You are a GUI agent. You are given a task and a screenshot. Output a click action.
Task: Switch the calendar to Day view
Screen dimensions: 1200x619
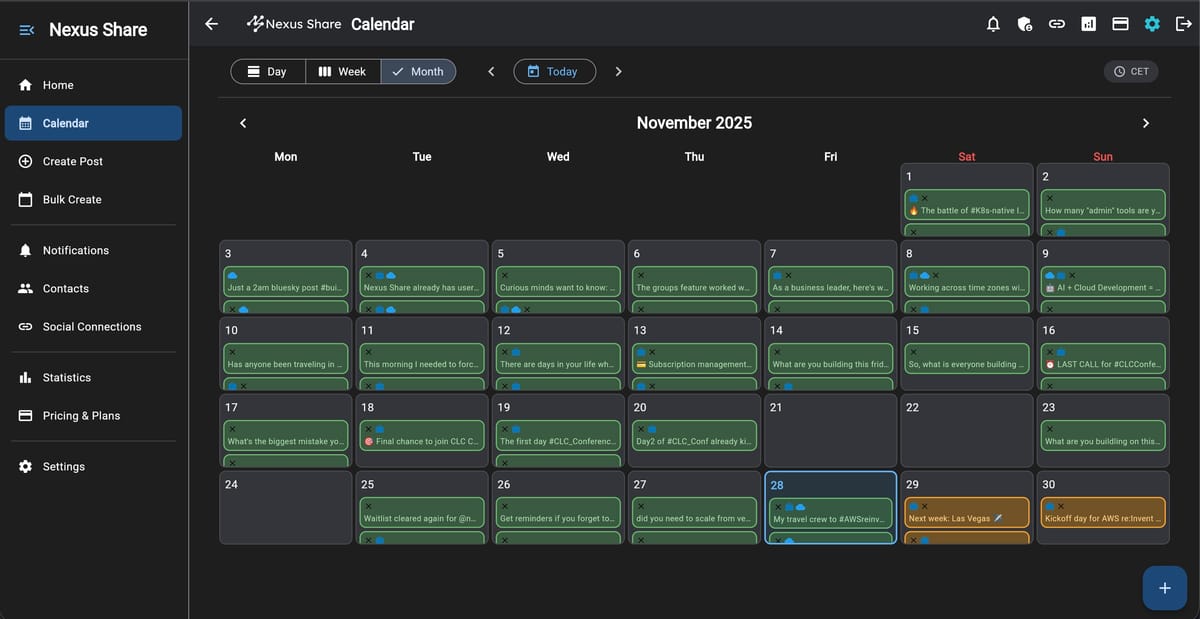point(267,71)
